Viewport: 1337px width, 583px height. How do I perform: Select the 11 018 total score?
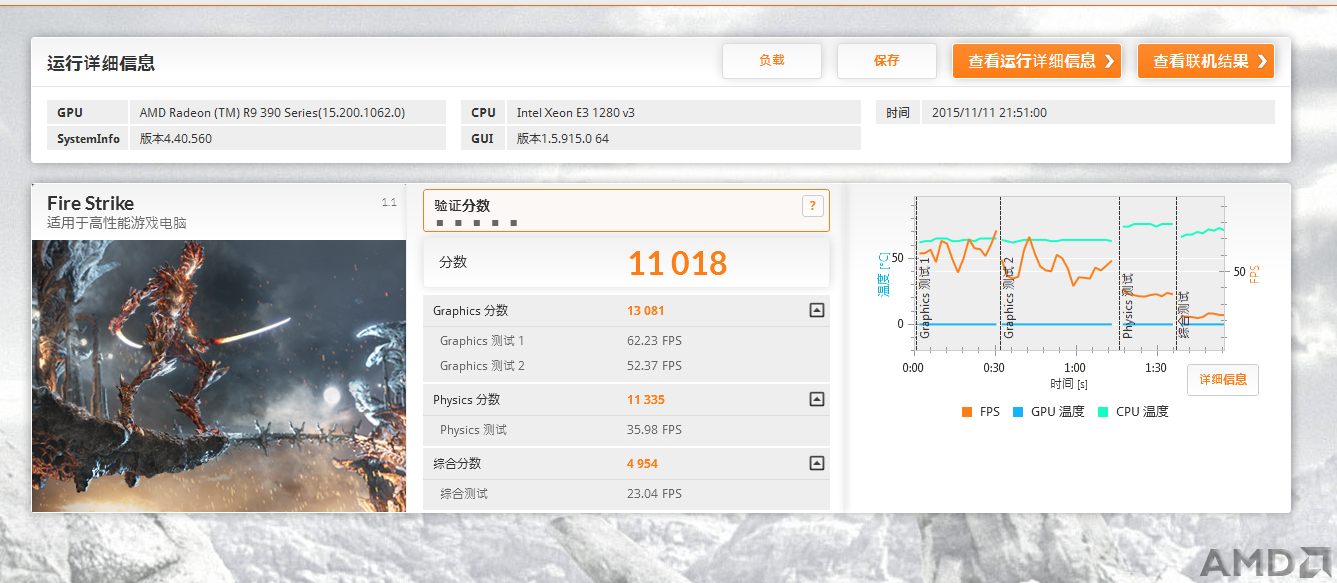click(x=677, y=263)
